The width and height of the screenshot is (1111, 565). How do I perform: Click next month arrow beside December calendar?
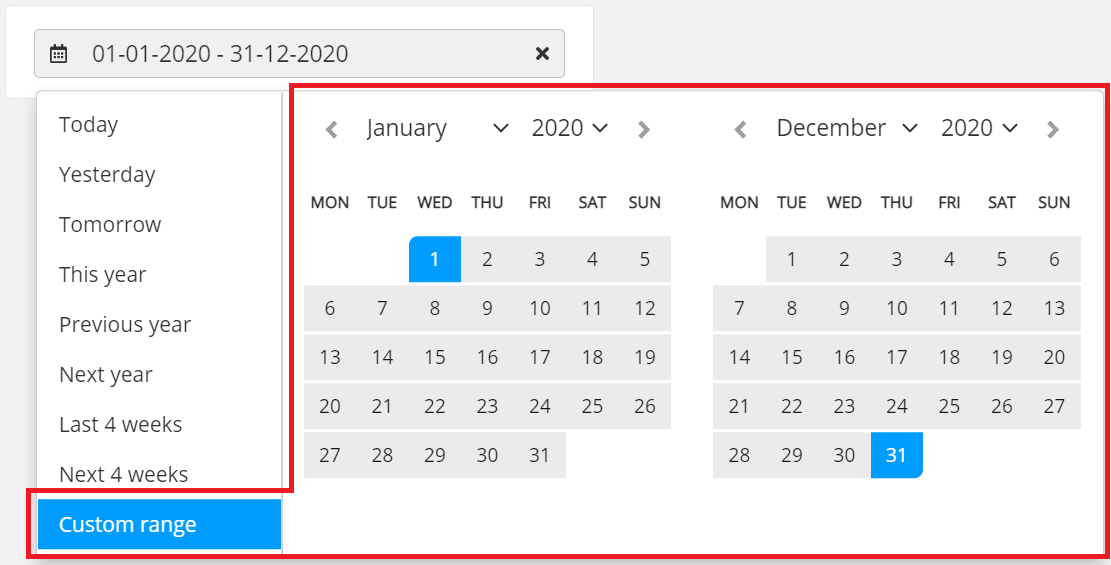point(1052,129)
